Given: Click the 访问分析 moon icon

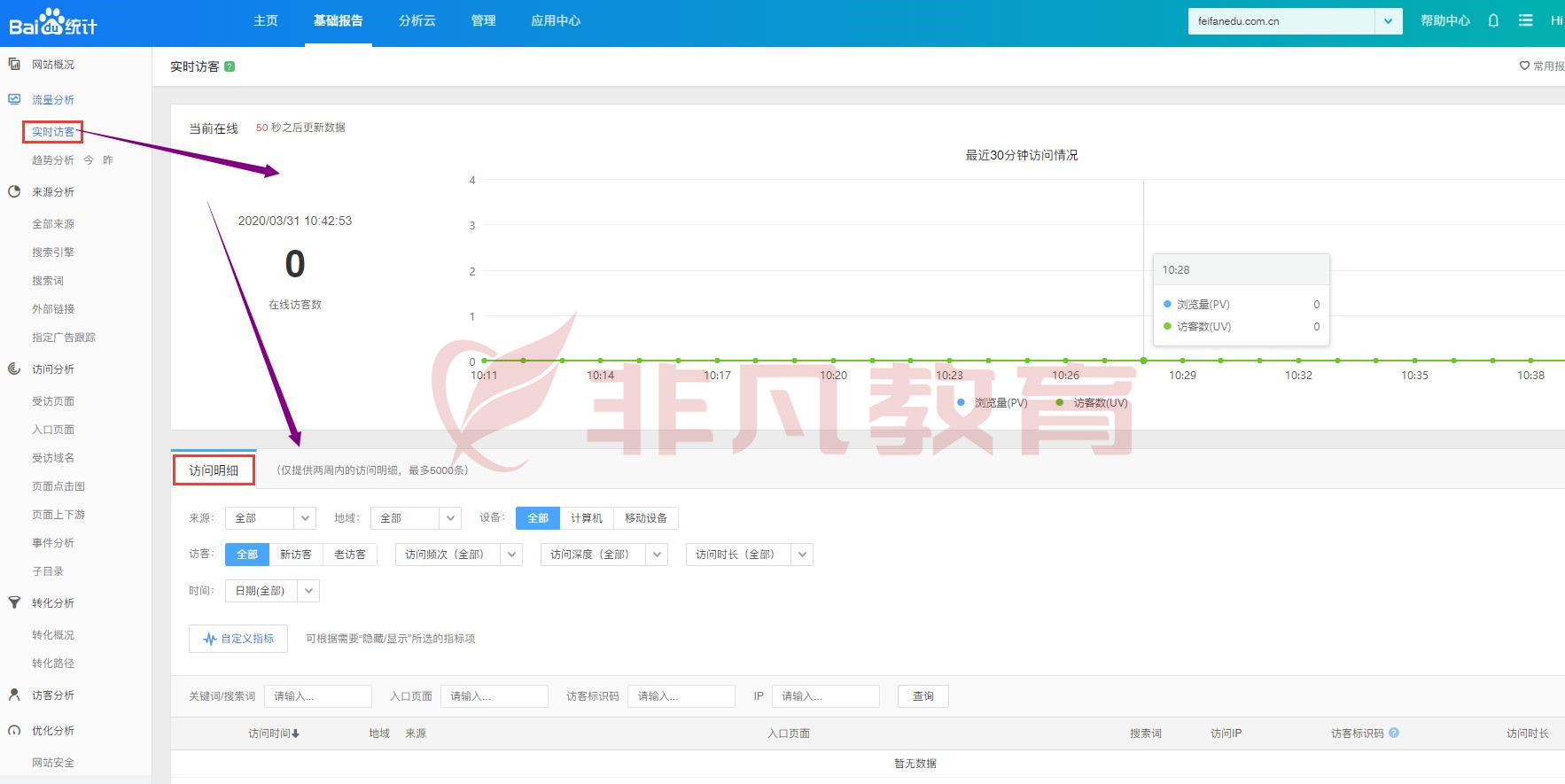Looking at the screenshot, I should tap(14, 369).
